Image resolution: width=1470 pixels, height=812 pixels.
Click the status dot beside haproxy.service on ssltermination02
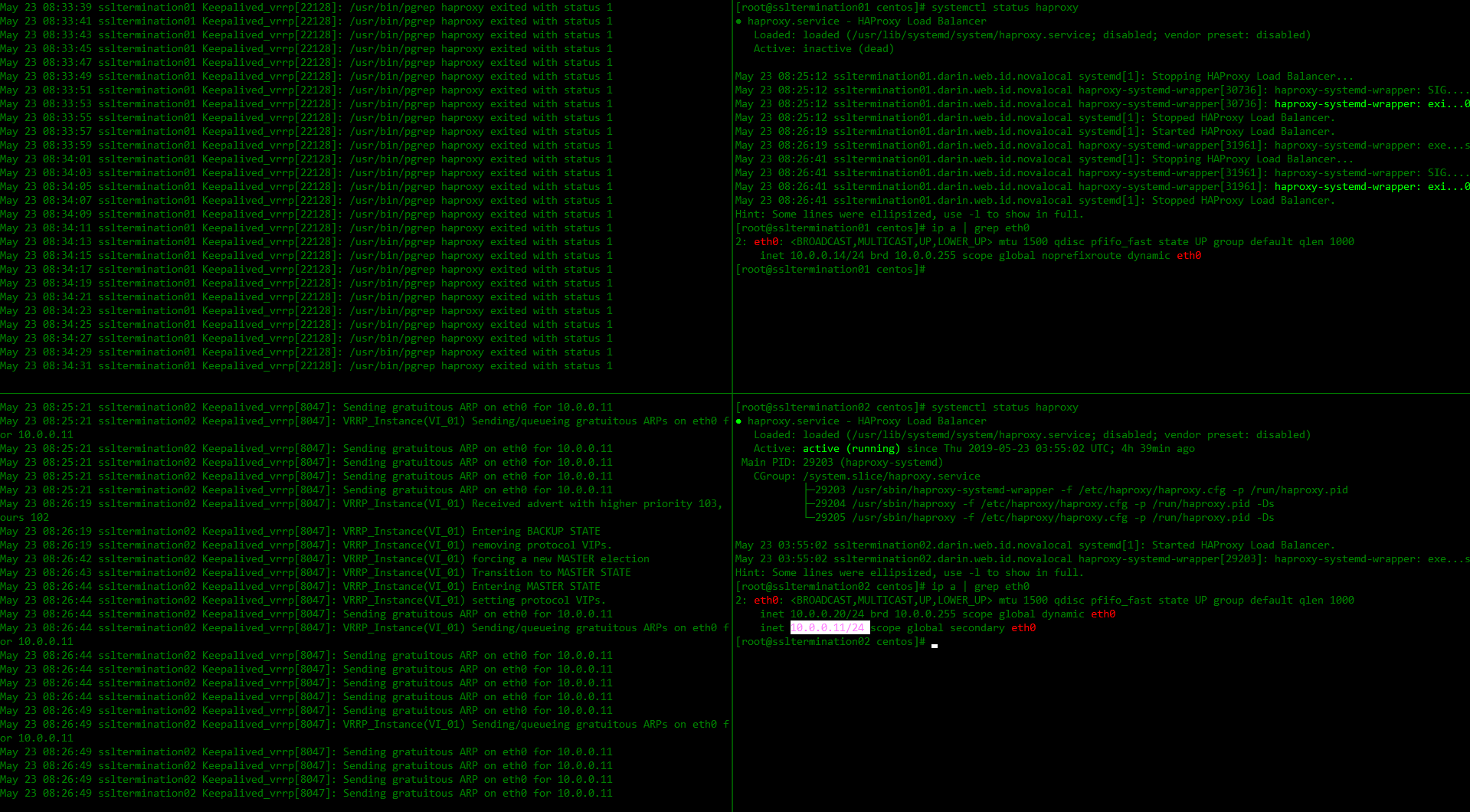[738, 421]
